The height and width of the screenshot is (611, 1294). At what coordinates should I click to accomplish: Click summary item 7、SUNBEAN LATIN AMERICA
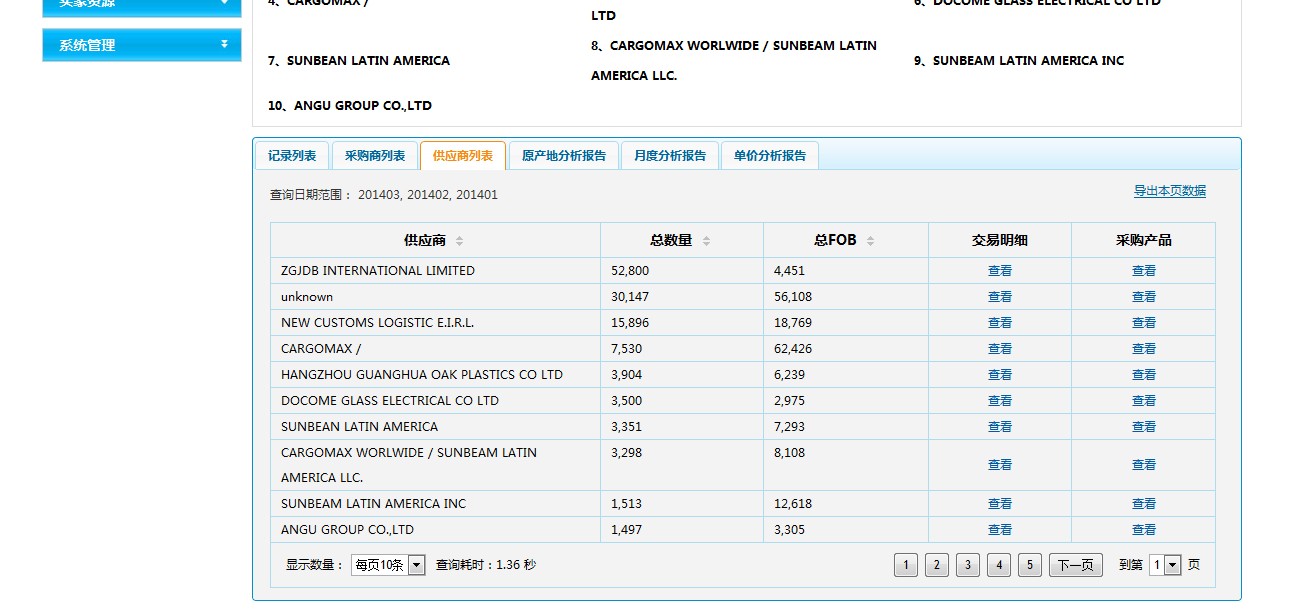pyautogui.click(x=359, y=61)
